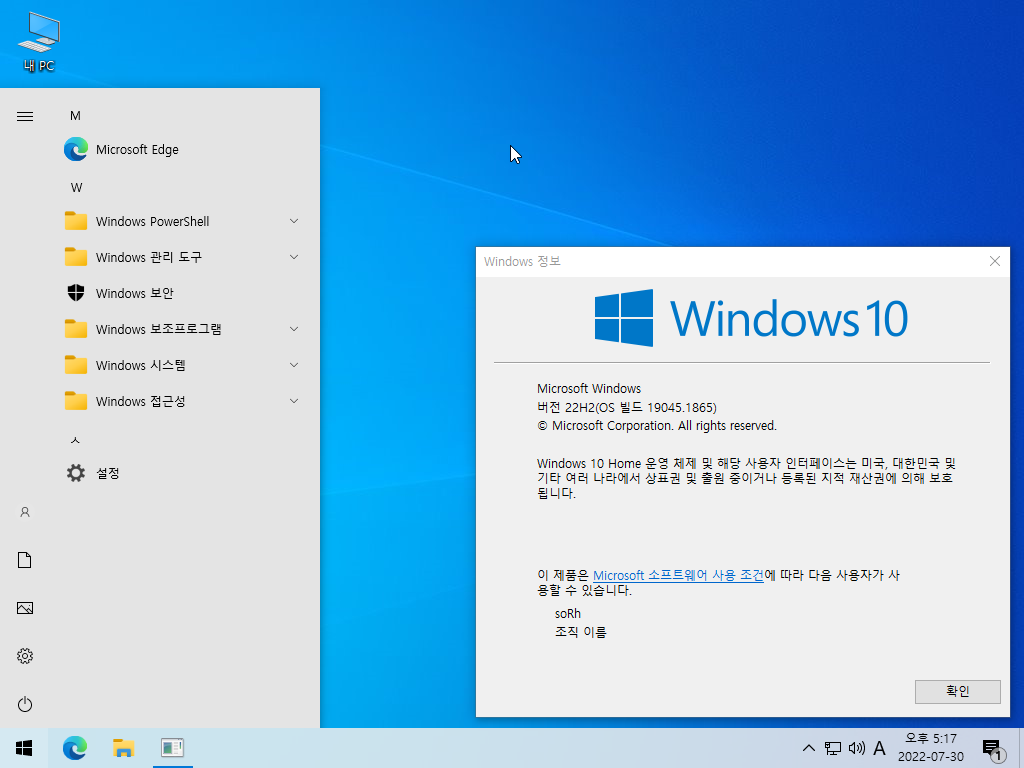Select the ㅅ group header
The height and width of the screenshot is (768, 1024).
pos(75,440)
